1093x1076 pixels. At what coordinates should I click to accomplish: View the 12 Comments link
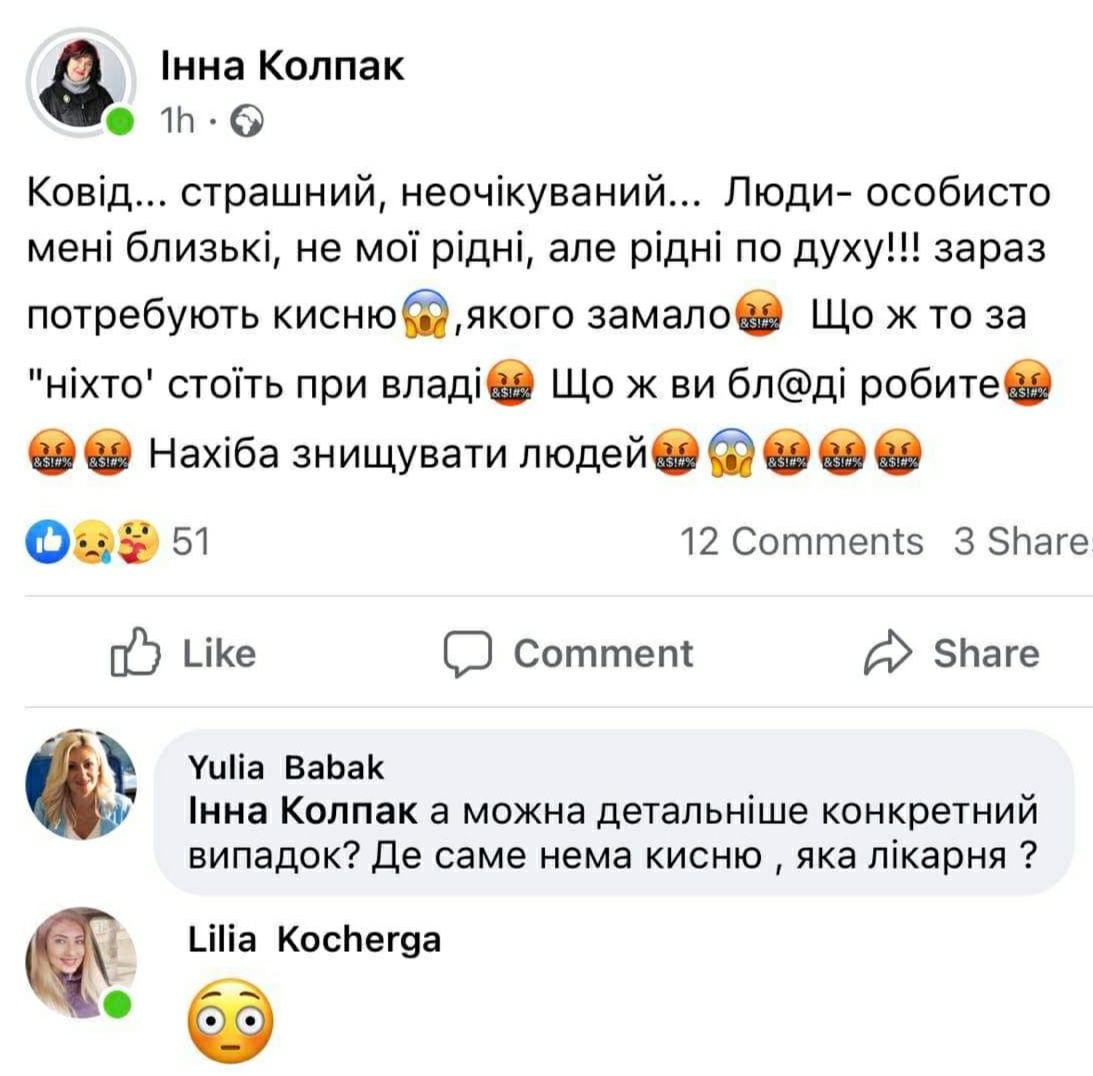tap(802, 541)
